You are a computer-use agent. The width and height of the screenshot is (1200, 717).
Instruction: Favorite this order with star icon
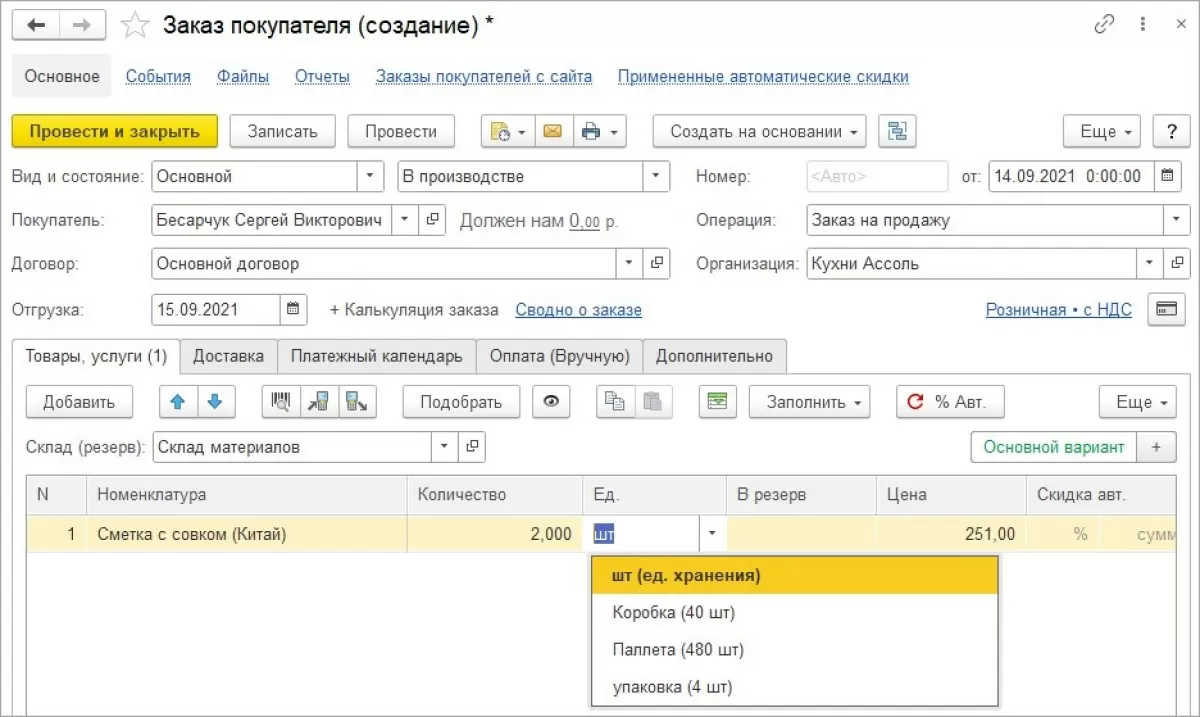tap(134, 26)
